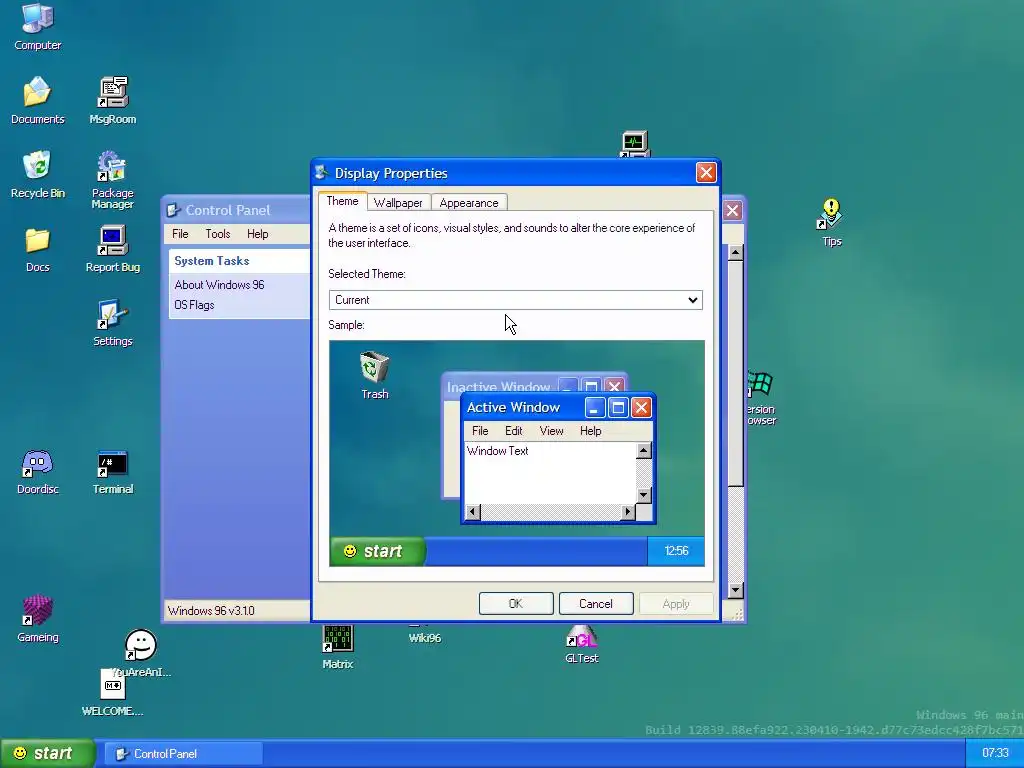Open the Docs folder icon

click(x=38, y=249)
